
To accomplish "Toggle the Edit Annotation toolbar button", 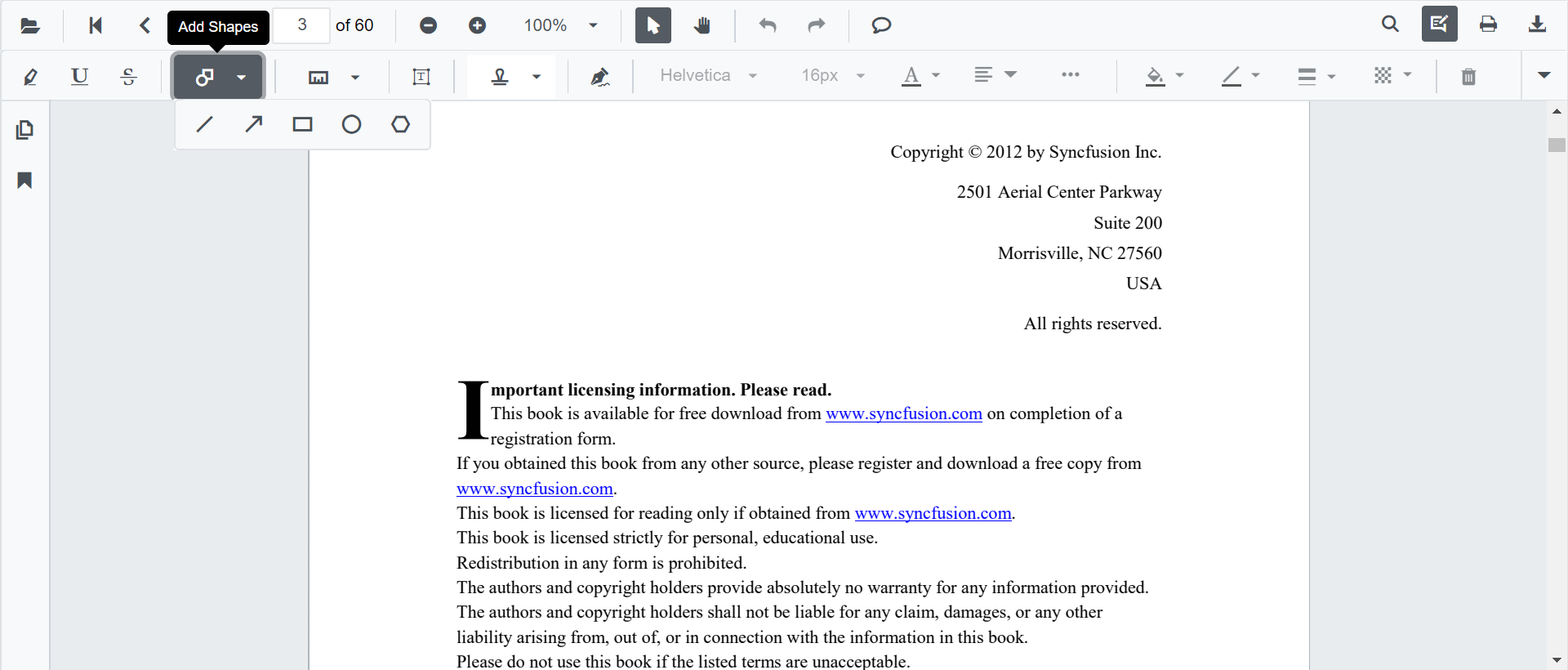I will (1439, 25).
